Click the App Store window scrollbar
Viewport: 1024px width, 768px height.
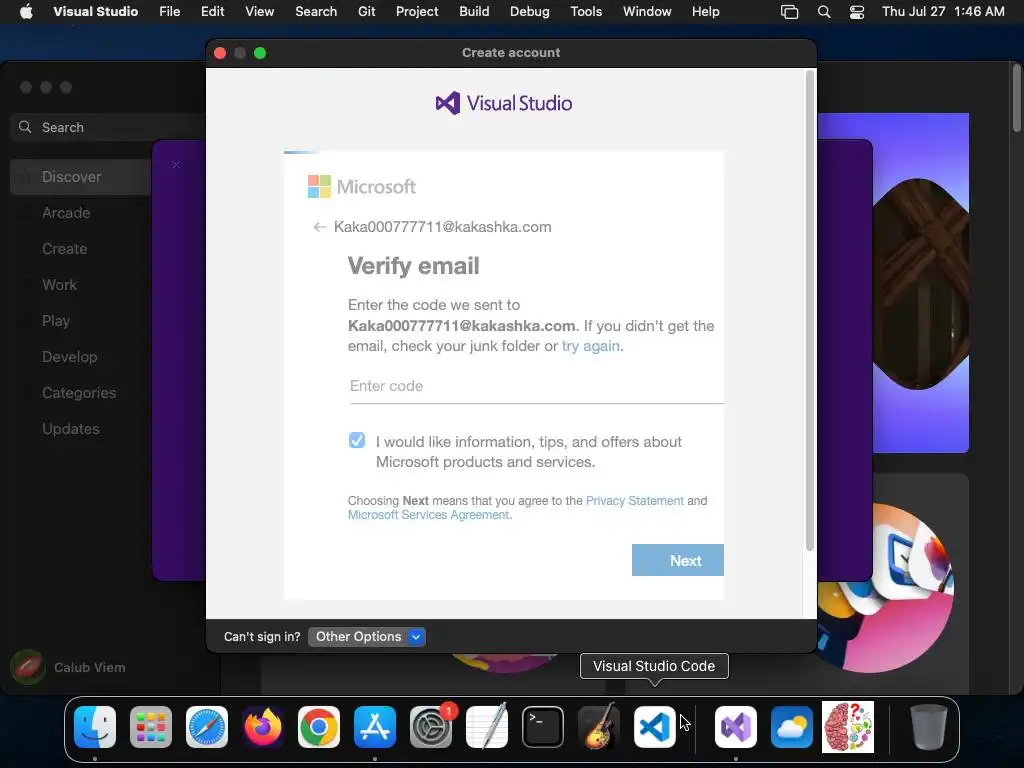(1017, 98)
